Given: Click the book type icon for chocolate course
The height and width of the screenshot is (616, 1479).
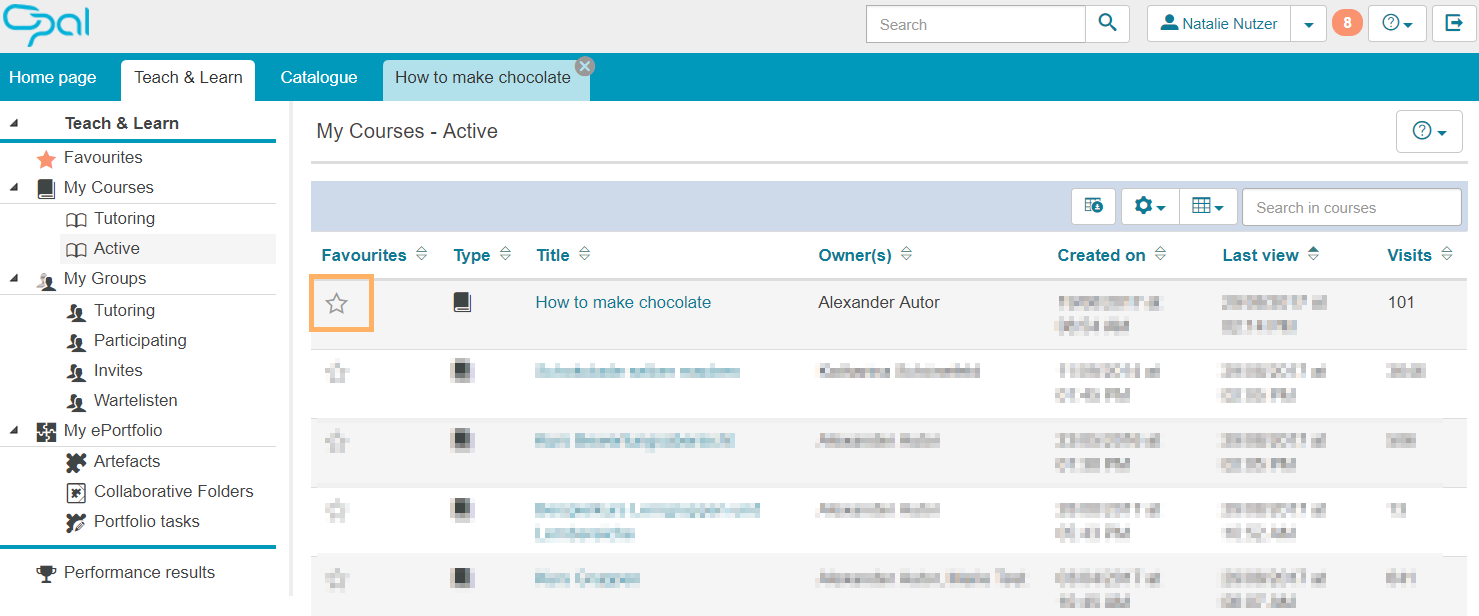Looking at the screenshot, I should tap(462, 302).
